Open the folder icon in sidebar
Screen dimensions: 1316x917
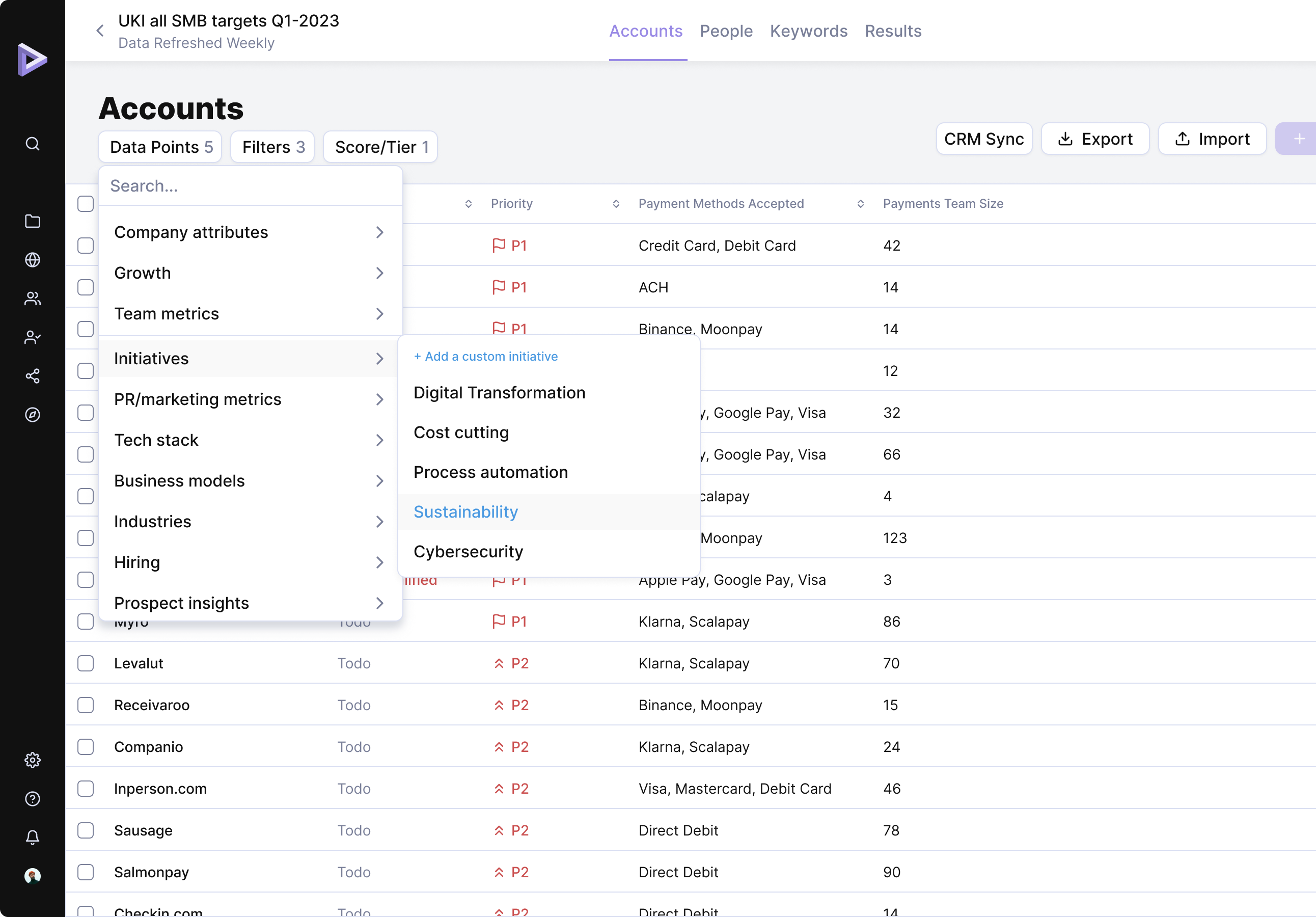point(33,222)
